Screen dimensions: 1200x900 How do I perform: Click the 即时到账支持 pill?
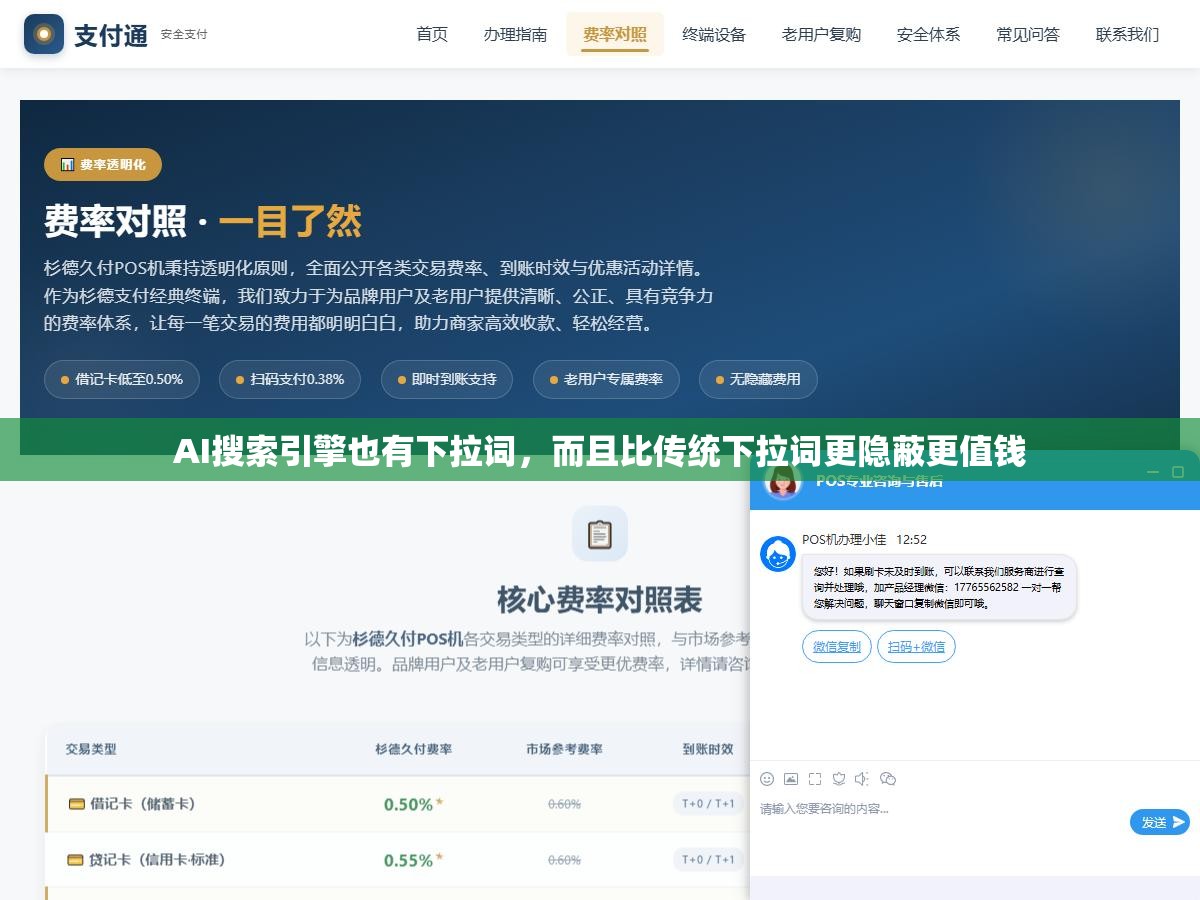coord(447,379)
